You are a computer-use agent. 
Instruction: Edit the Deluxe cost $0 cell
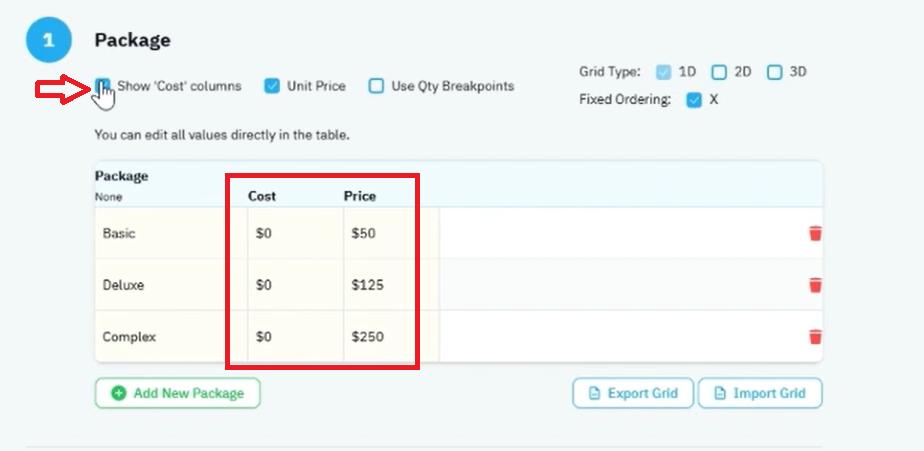(296, 285)
